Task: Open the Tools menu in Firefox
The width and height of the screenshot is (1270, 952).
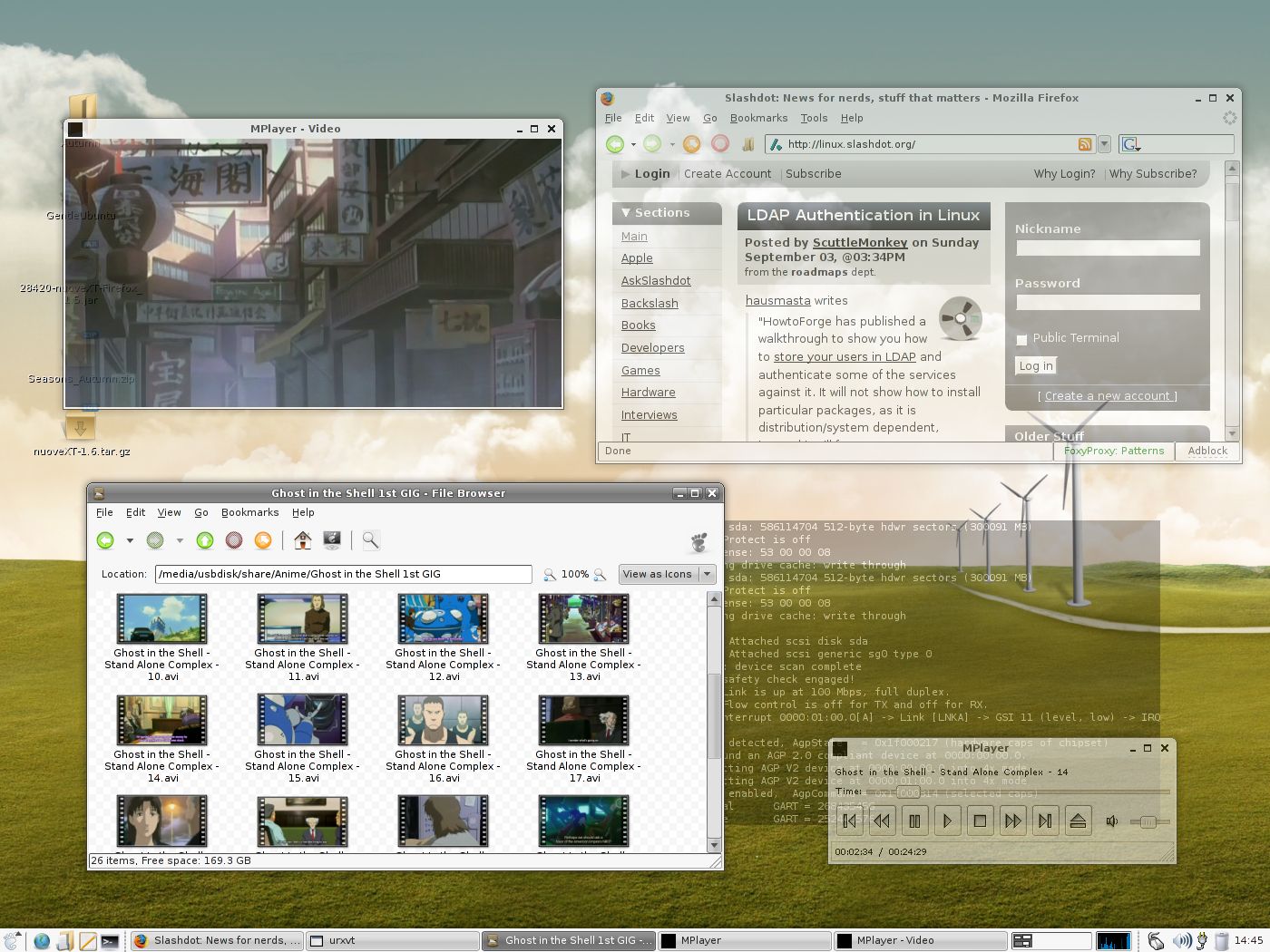Action: (814, 118)
